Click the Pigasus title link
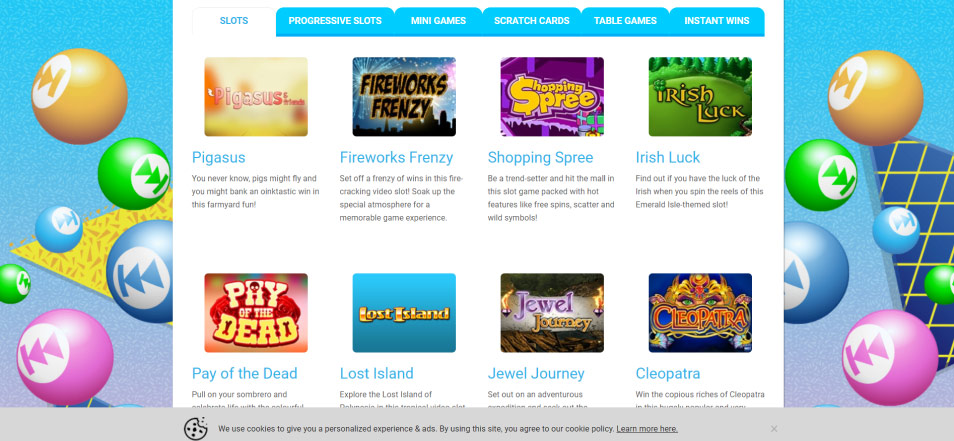This screenshot has width=954, height=441. pyautogui.click(x=218, y=158)
